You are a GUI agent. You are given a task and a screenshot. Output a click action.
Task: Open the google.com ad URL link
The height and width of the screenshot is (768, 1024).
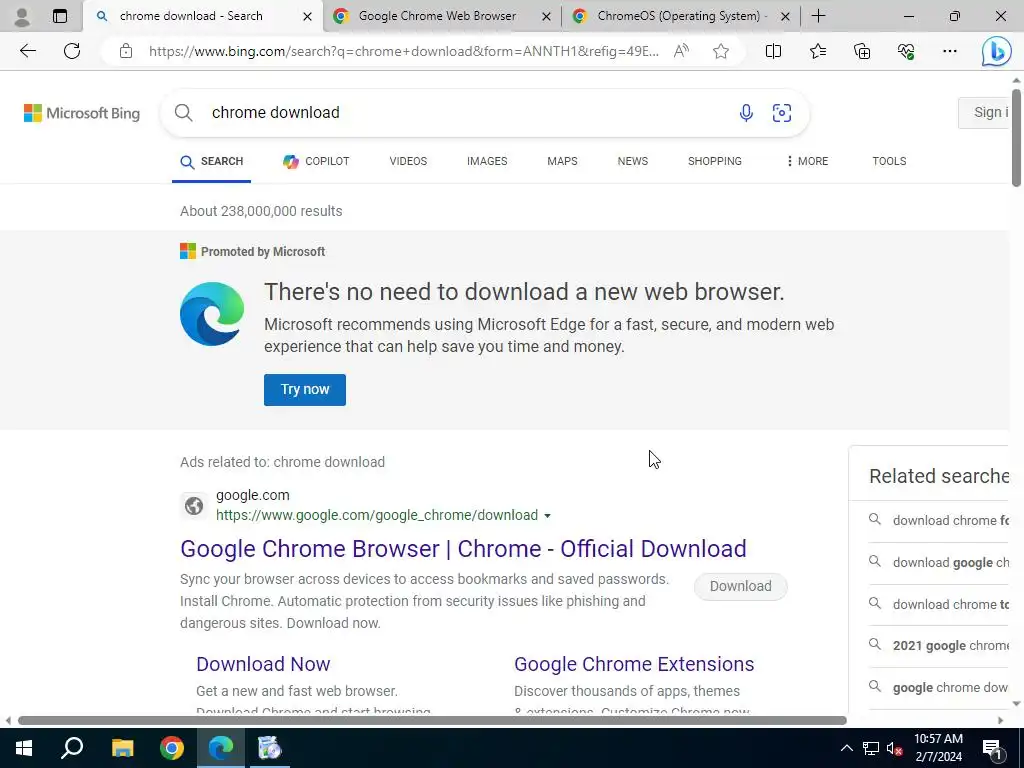[x=377, y=515]
